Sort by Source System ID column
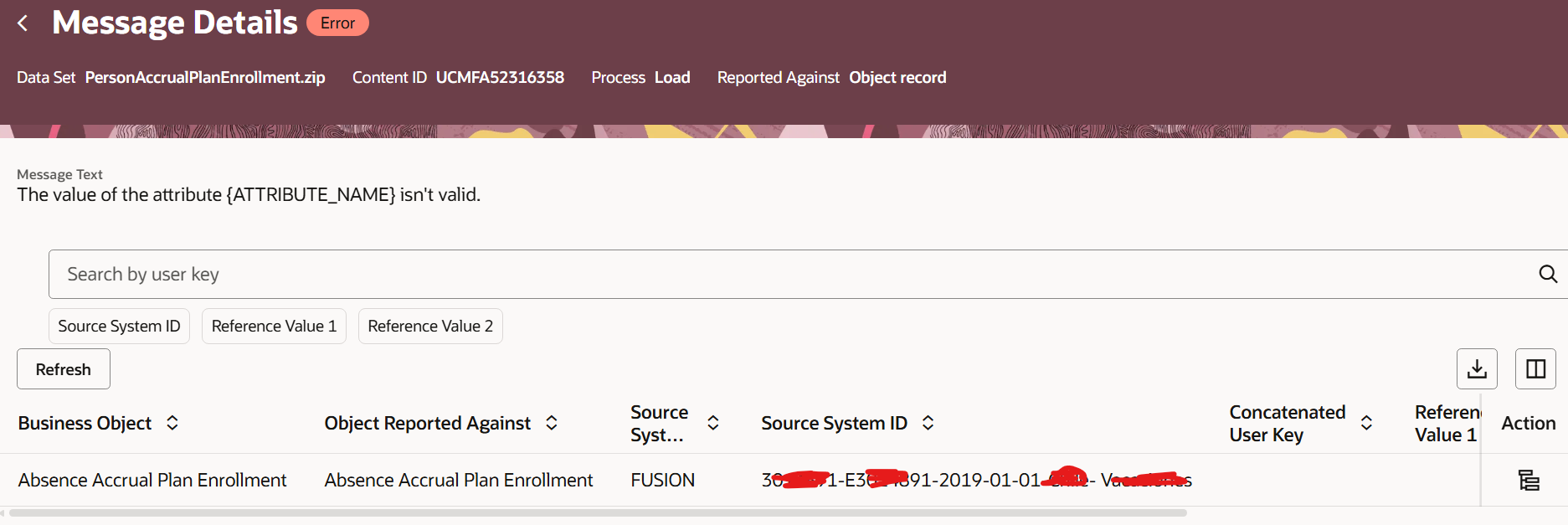This screenshot has width=1568, height=525. [x=928, y=423]
